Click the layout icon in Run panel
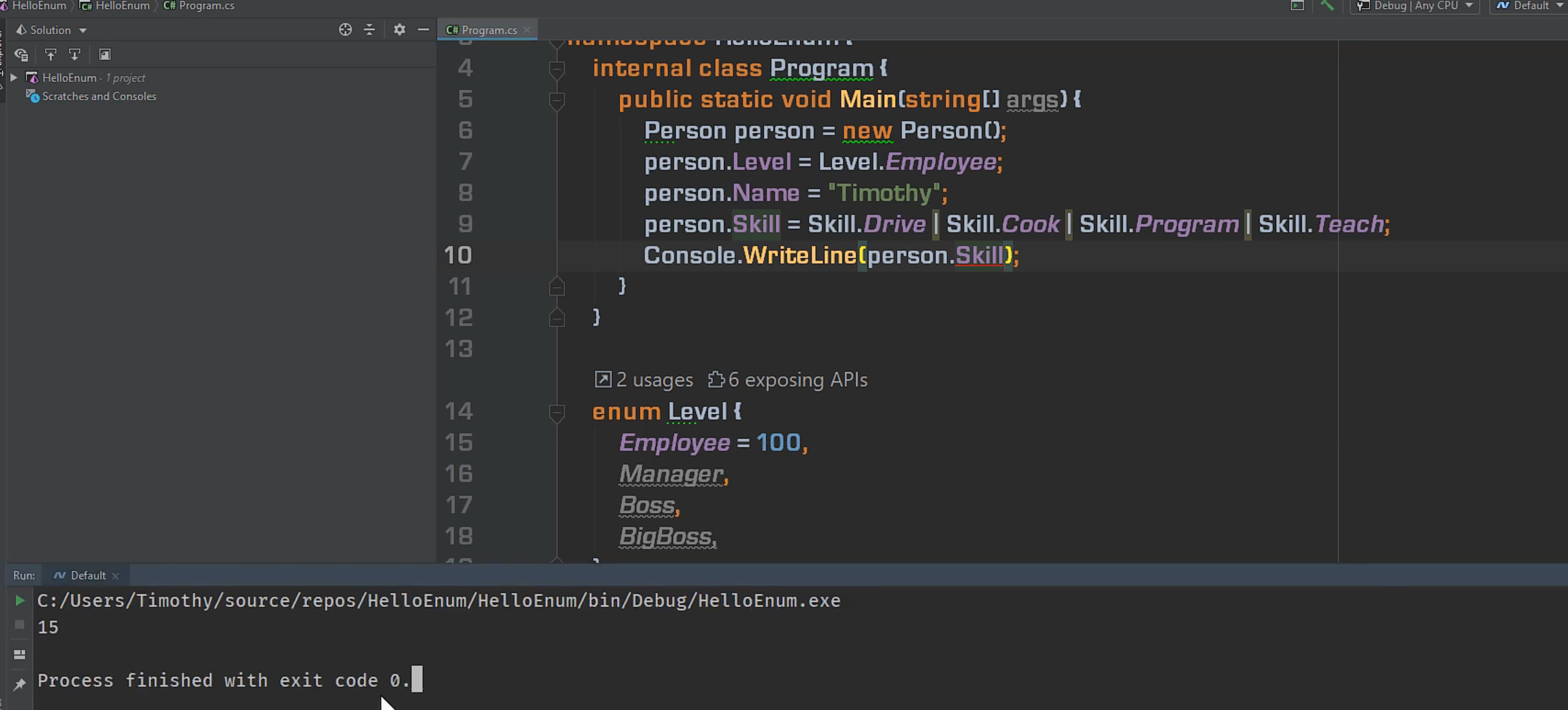The height and width of the screenshot is (710, 1568). pyautogui.click(x=20, y=654)
